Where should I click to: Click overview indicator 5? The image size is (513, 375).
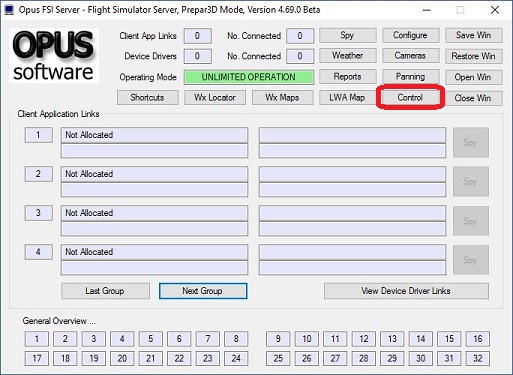pos(151,339)
